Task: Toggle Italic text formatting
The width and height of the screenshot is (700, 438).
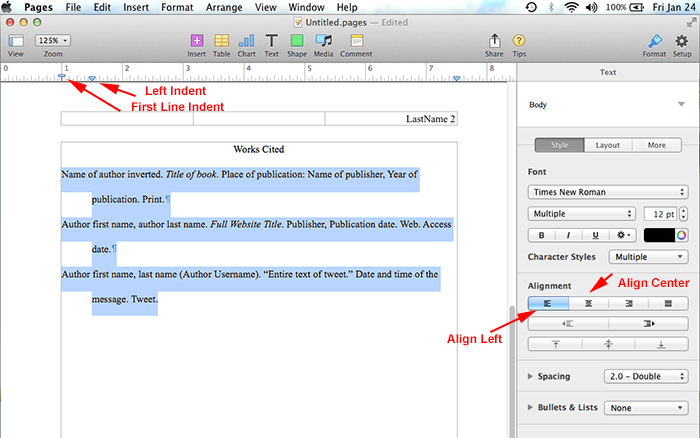Action: (568, 235)
